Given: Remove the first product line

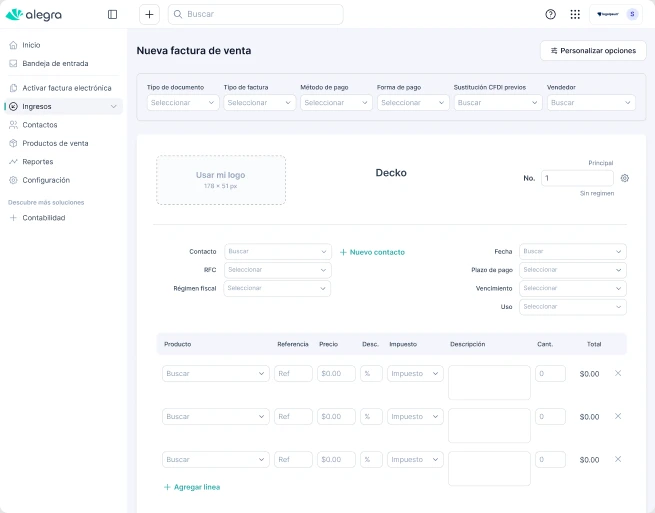Looking at the screenshot, I should 618,373.
